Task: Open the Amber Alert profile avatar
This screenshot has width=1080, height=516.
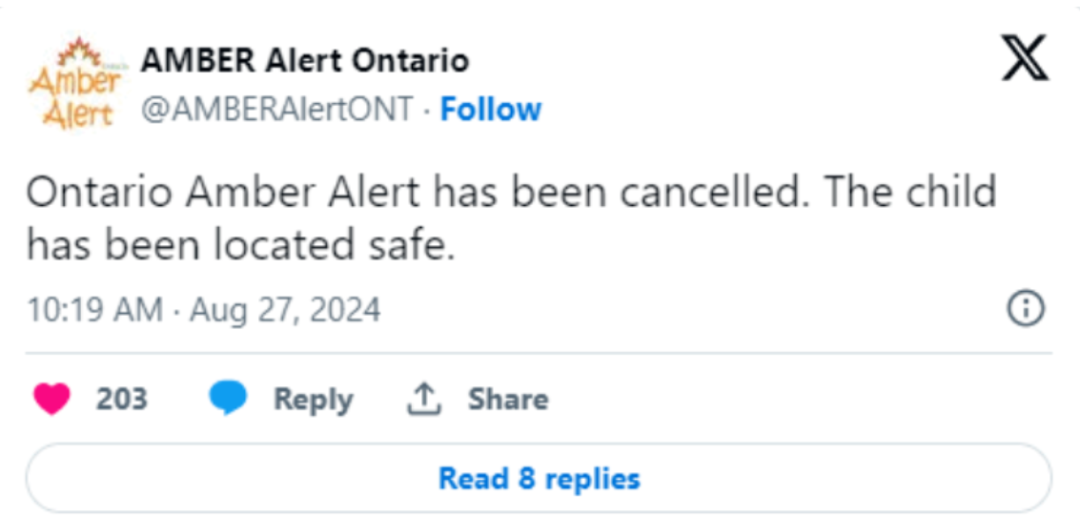Action: [74, 83]
